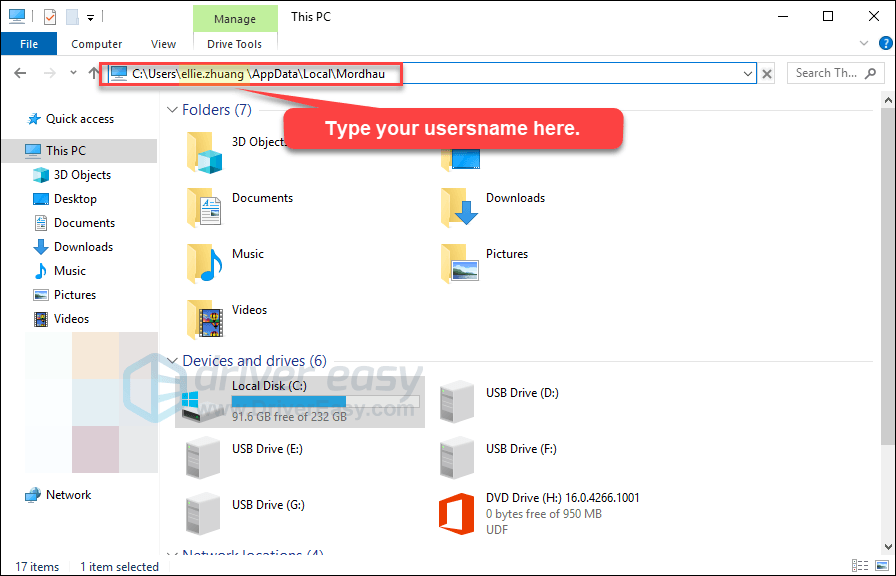
Task: Go up one level with the Up arrow
Action: (94, 73)
